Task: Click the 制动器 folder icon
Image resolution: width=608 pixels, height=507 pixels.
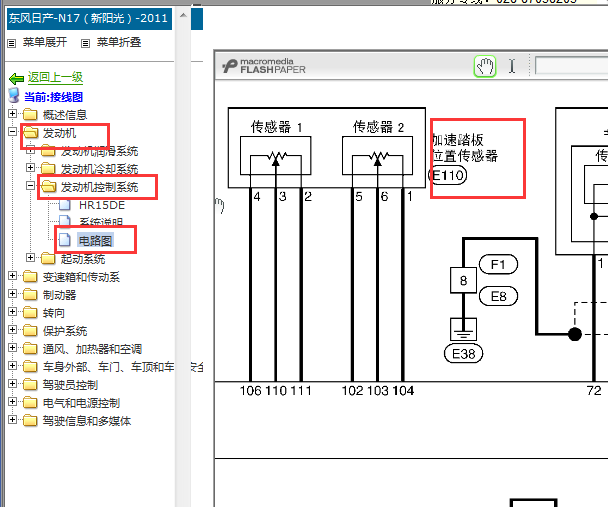Action: click(x=30, y=295)
